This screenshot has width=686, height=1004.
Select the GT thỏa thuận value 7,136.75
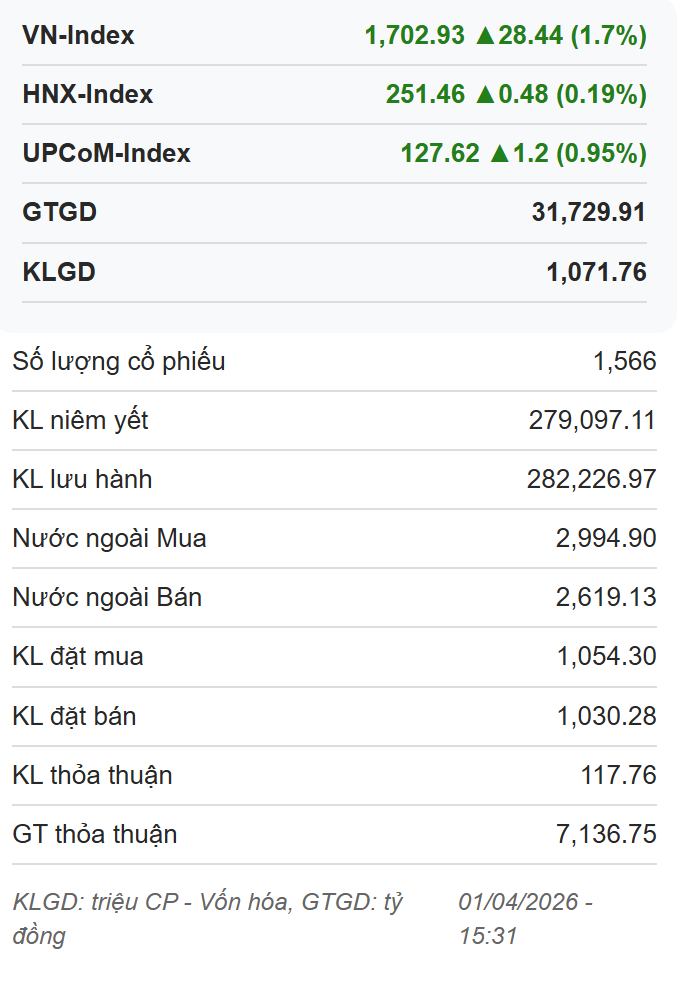coord(606,835)
